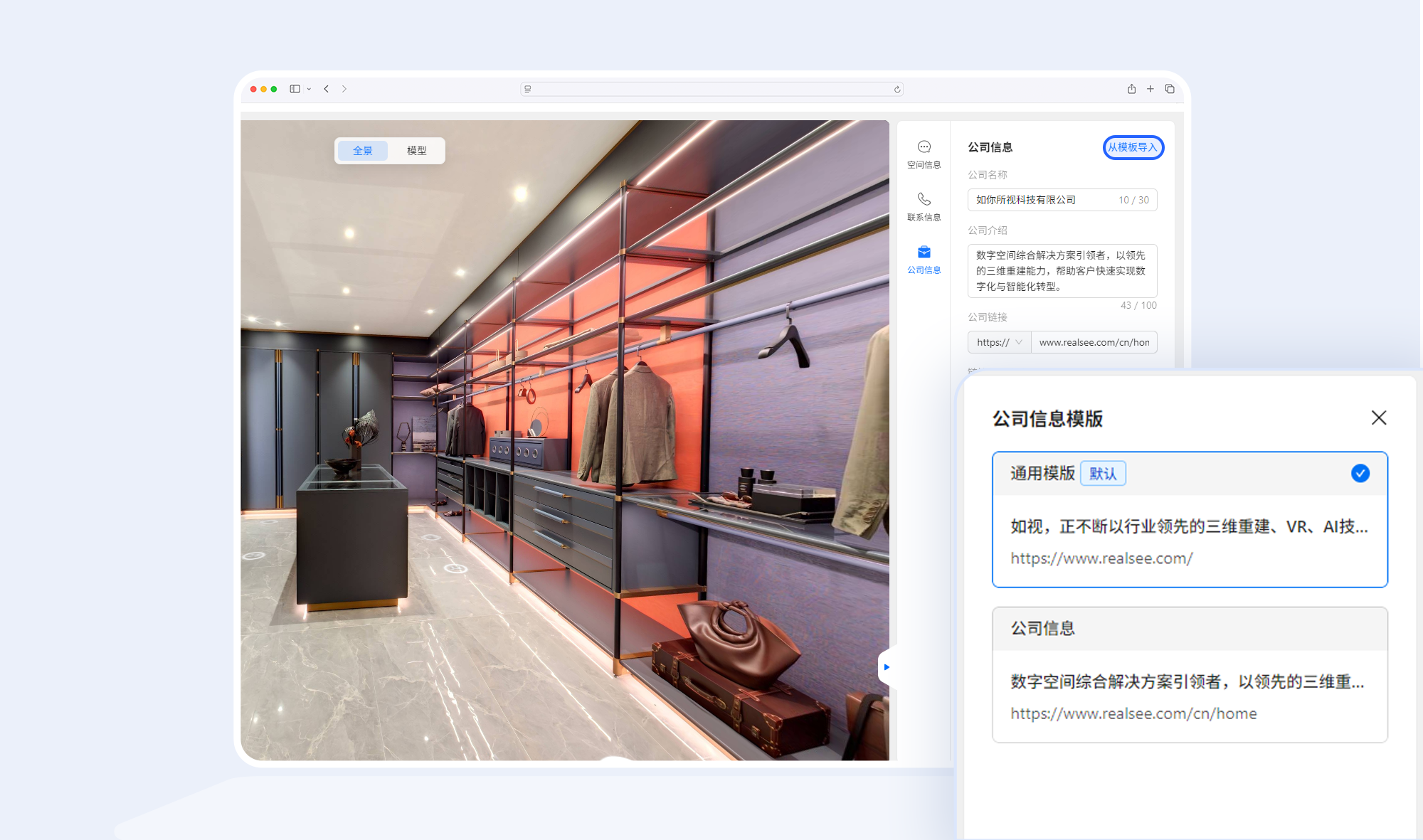The height and width of the screenshot is (840, 1423).
Task: Click the https://www.realsee.com/cn/home template text
Action: (1133, 713)
